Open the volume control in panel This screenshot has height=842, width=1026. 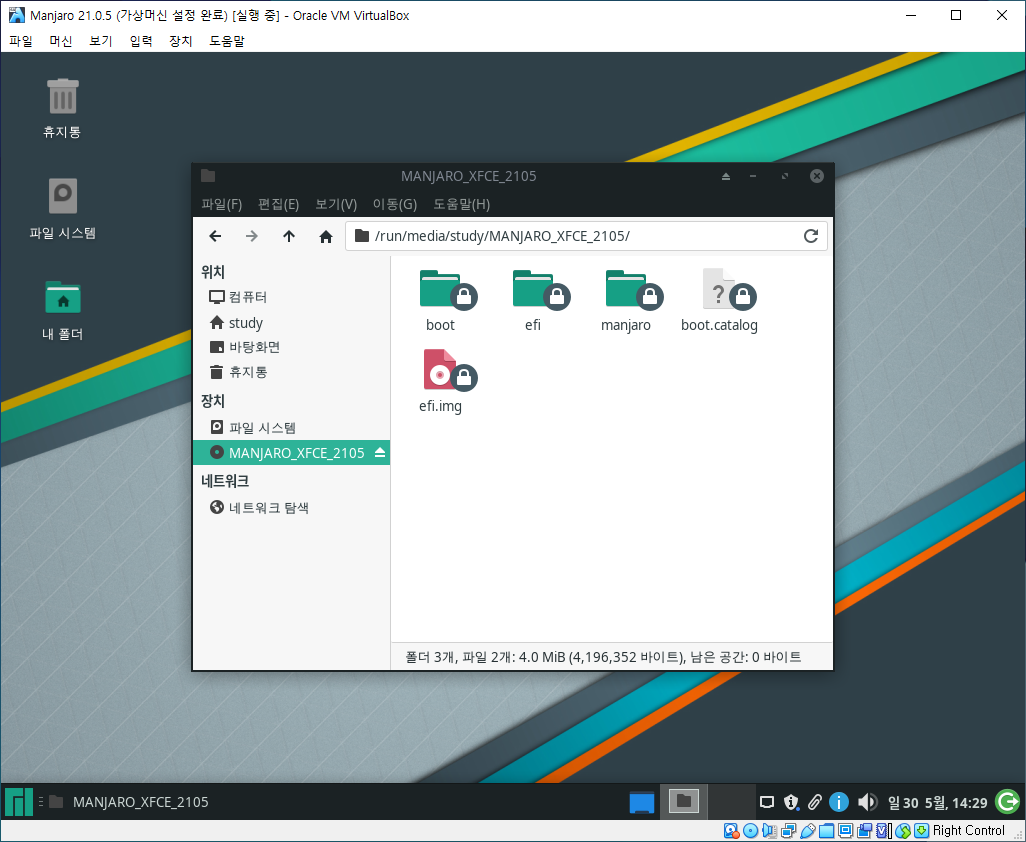[x=867, y=801]
